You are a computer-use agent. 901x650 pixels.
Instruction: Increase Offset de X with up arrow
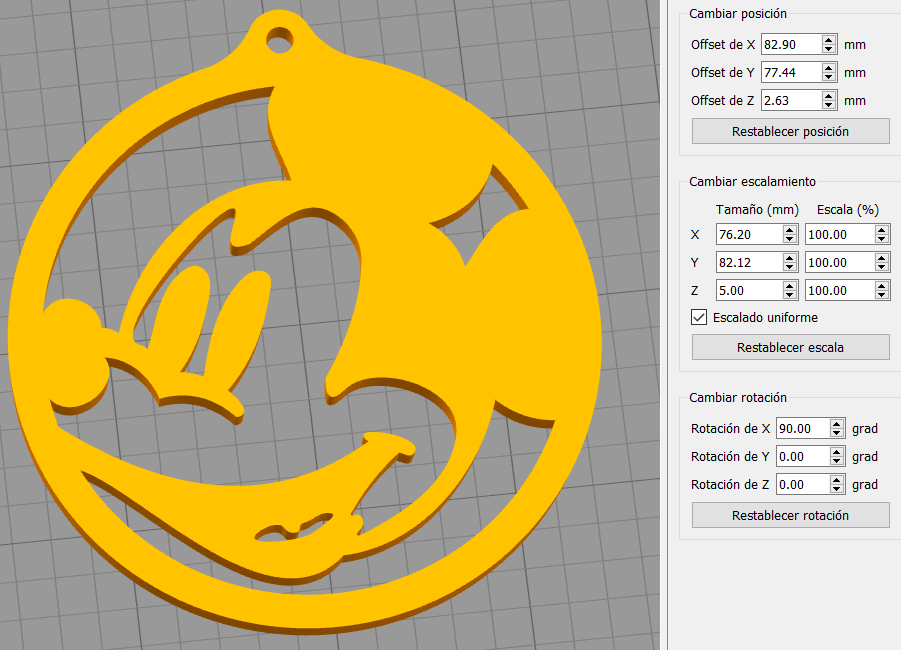[829, 41]
